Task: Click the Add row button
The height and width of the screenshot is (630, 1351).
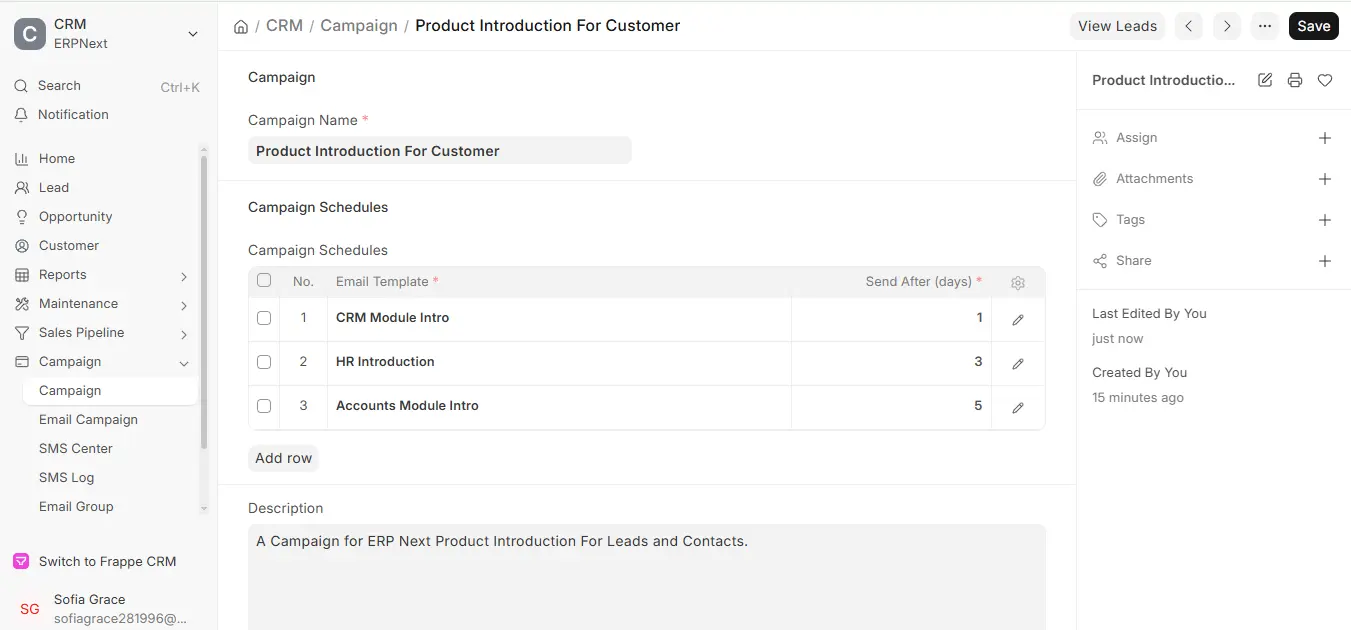Action: 283,458
